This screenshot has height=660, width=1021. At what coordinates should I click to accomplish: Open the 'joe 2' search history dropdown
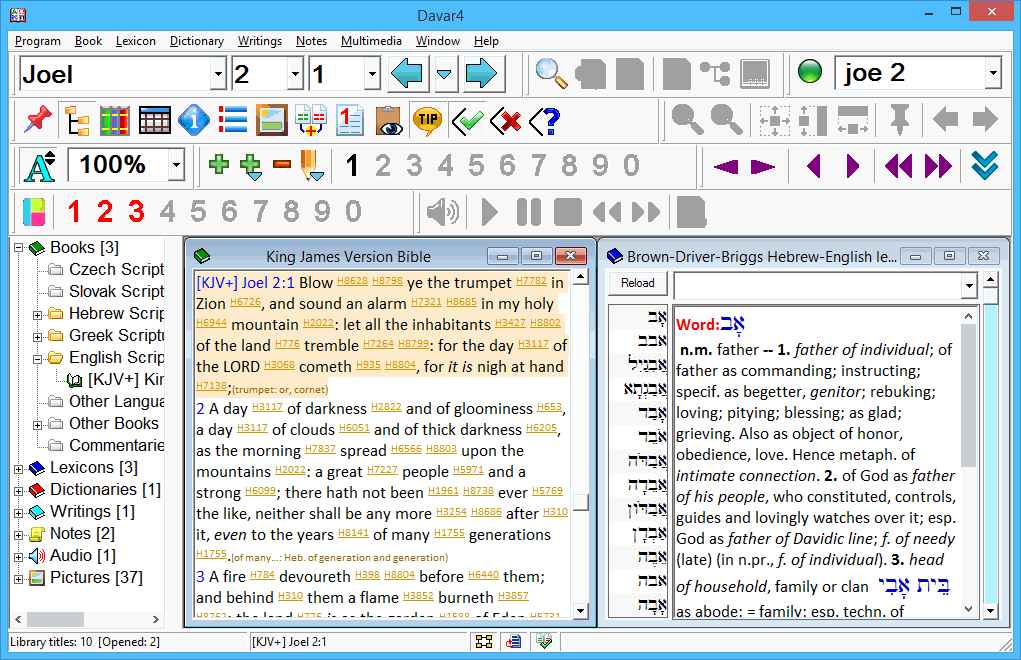[x=993, y=73]
